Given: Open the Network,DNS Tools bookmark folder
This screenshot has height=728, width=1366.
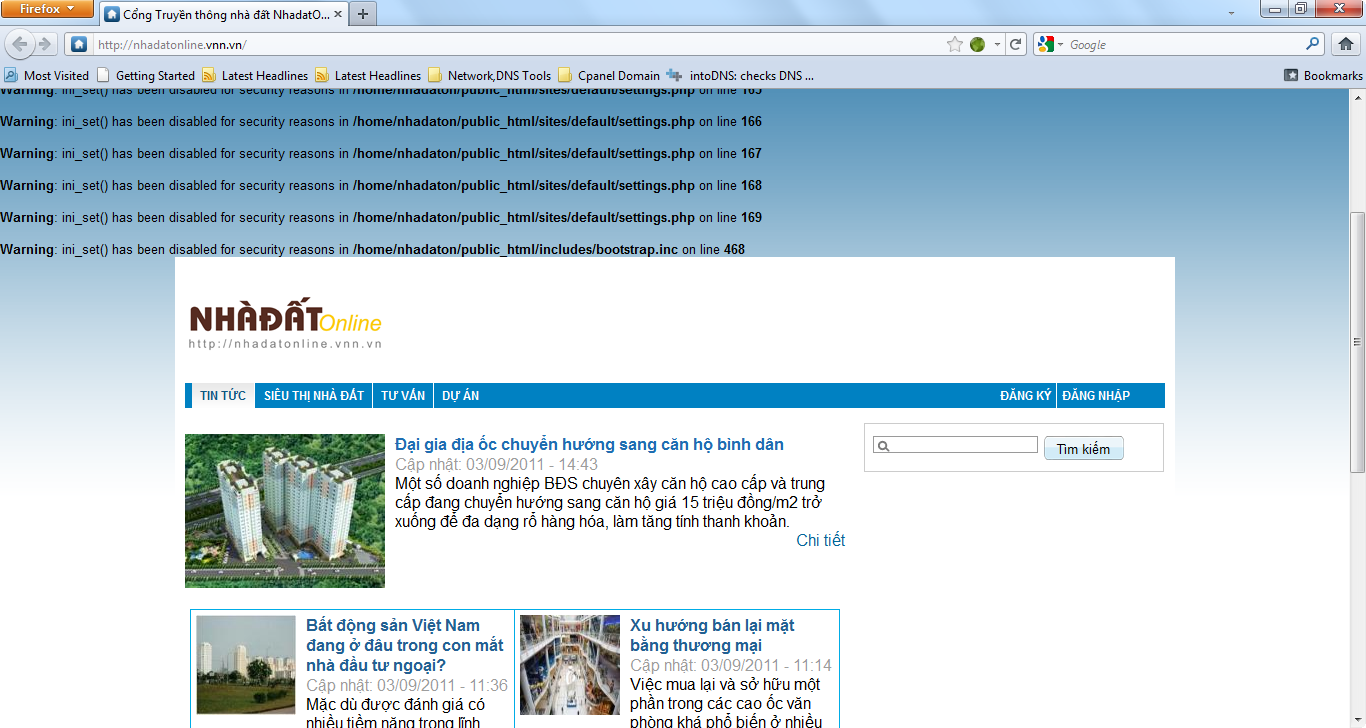Looking at the screenshot, I should (489, 75).
